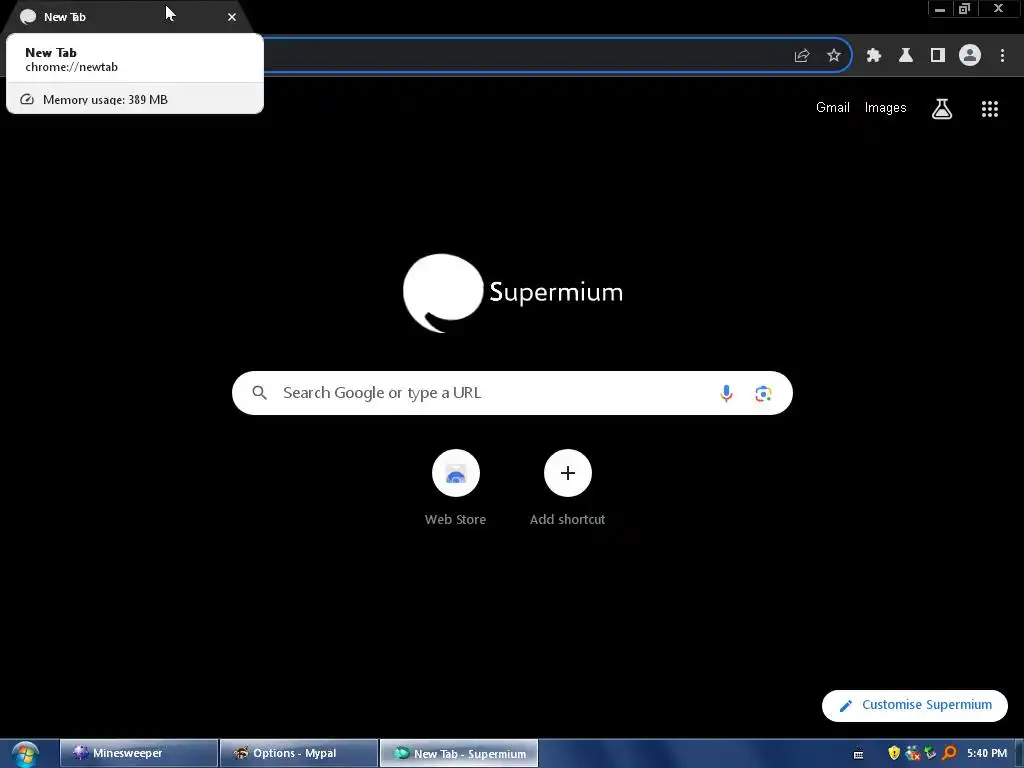
Task: Click New Tab - Supermium taskbar button
Action: pos(459,753)
